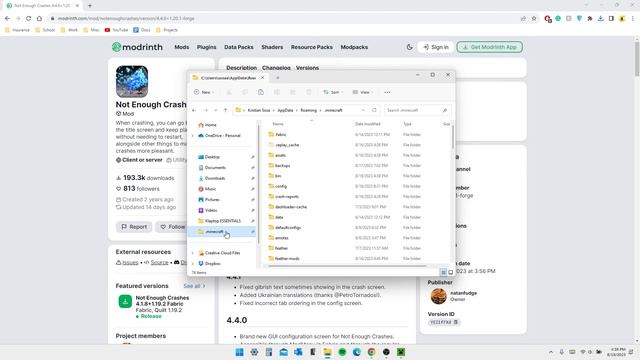Open natanfudge publisher avatar
The height and width of the screenshot is (360, 640).
point(438,296)
